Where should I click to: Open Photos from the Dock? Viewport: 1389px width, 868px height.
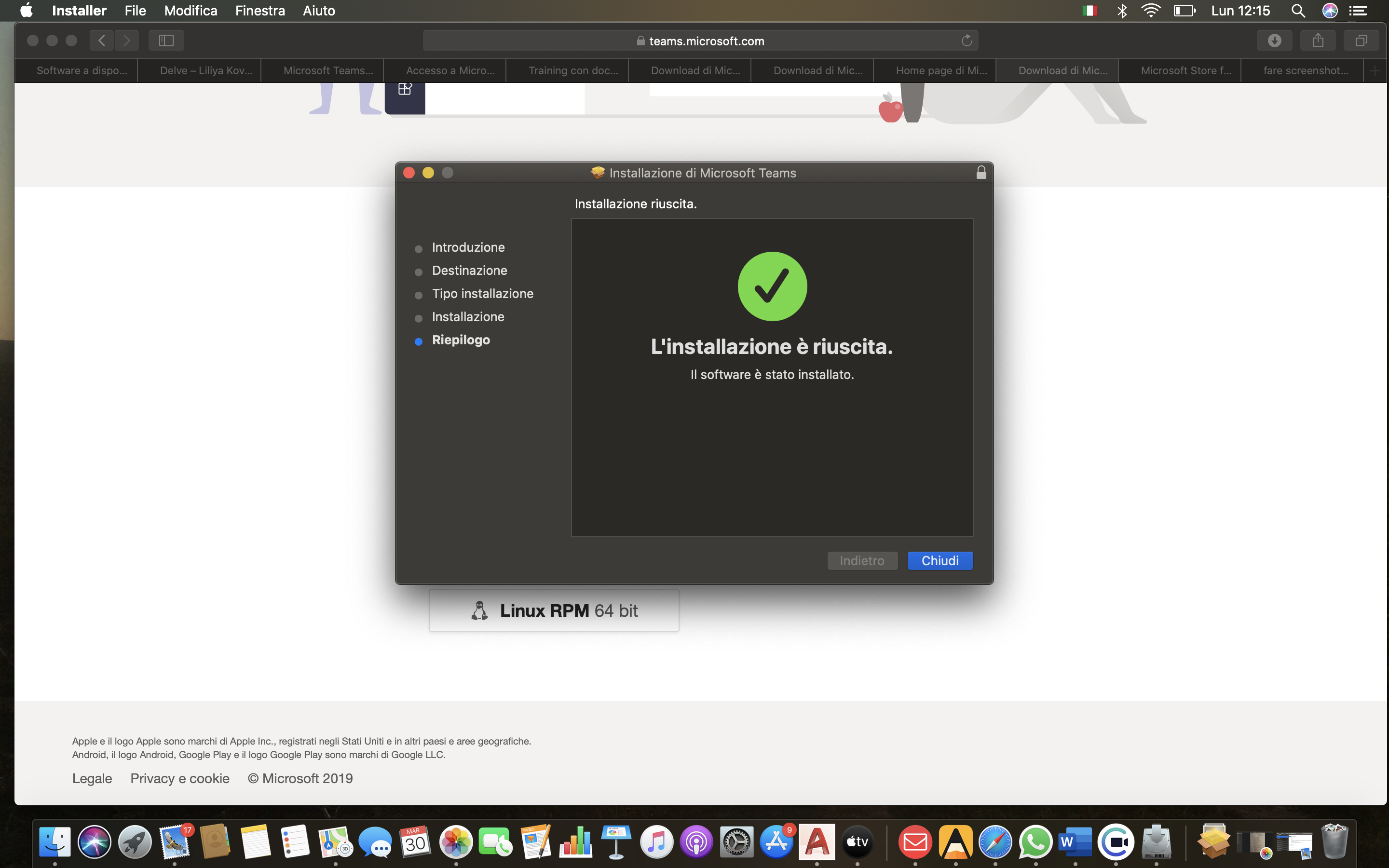(456, 842)
